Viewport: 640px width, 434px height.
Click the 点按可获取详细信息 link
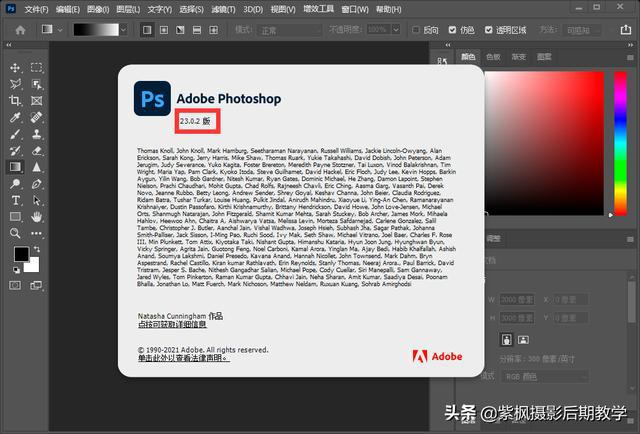[172, 325]
